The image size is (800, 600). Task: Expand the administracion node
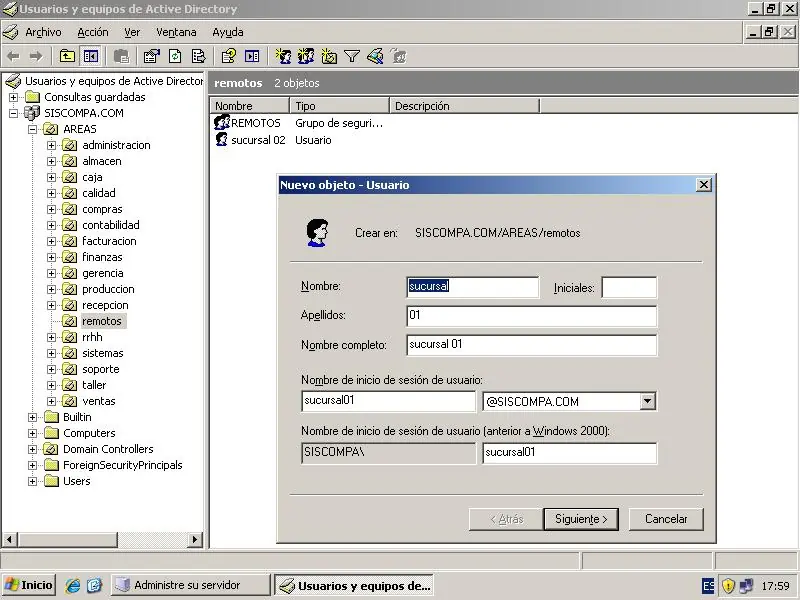(51, 145)
